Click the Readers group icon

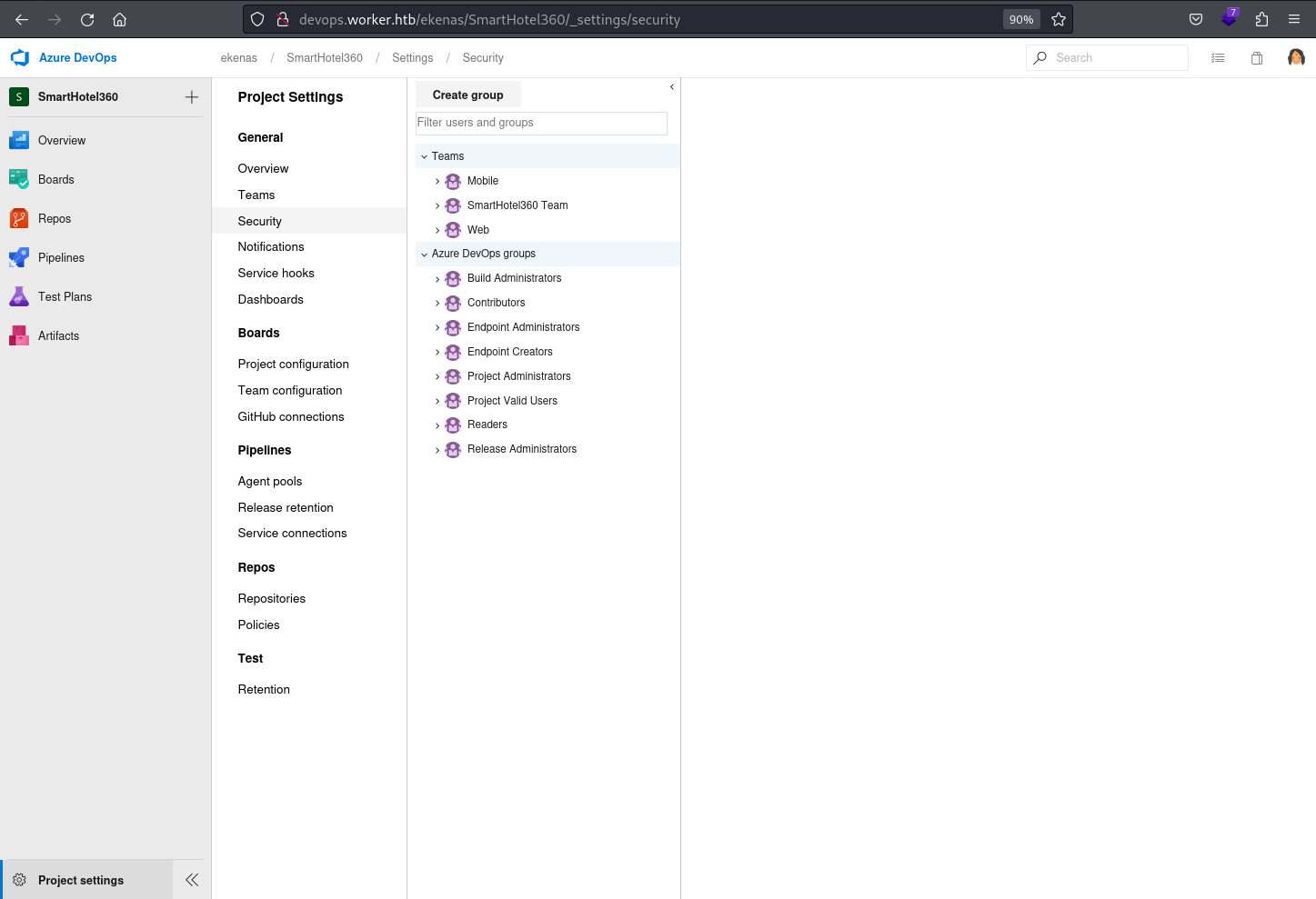[453, 425]
